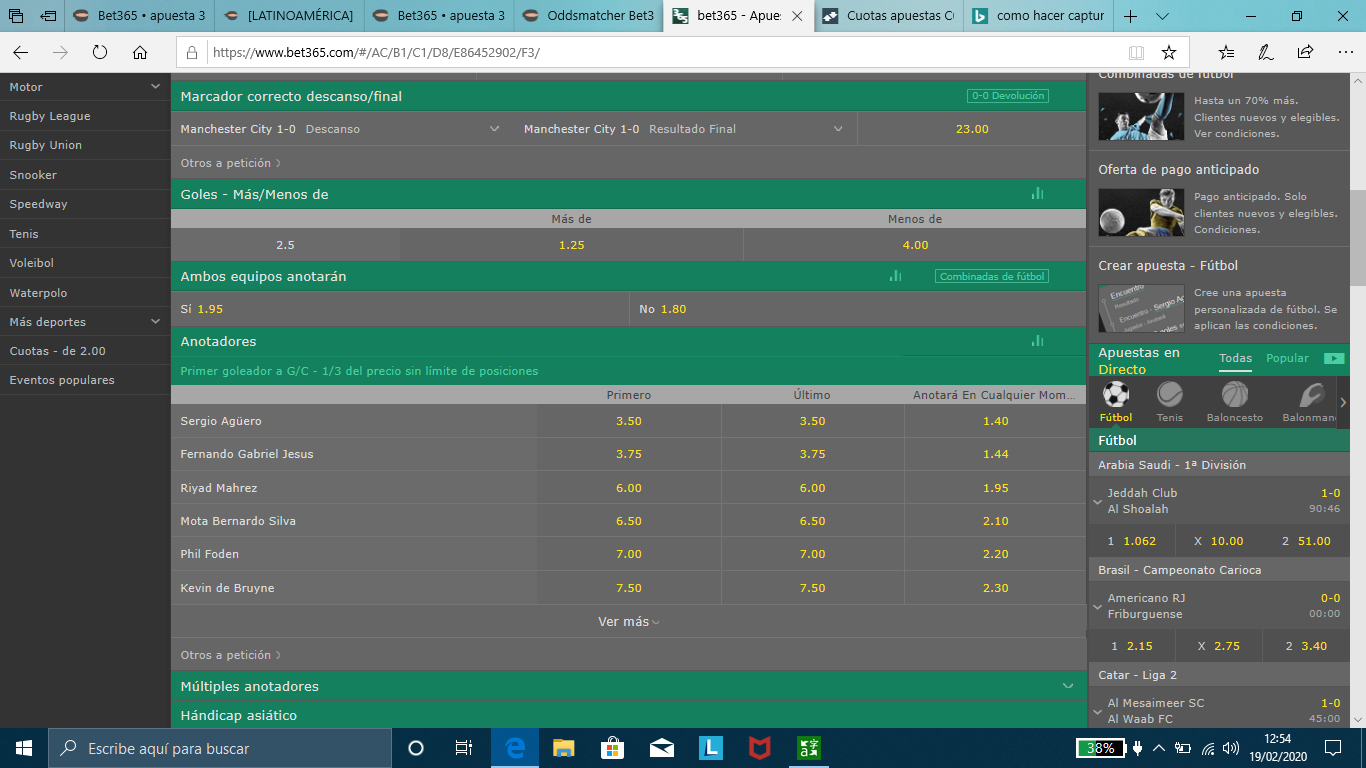Open stats chart for Goles Más/Menos de
The width and height of the screenshot is (1366, 768).
pos(1037,194)
